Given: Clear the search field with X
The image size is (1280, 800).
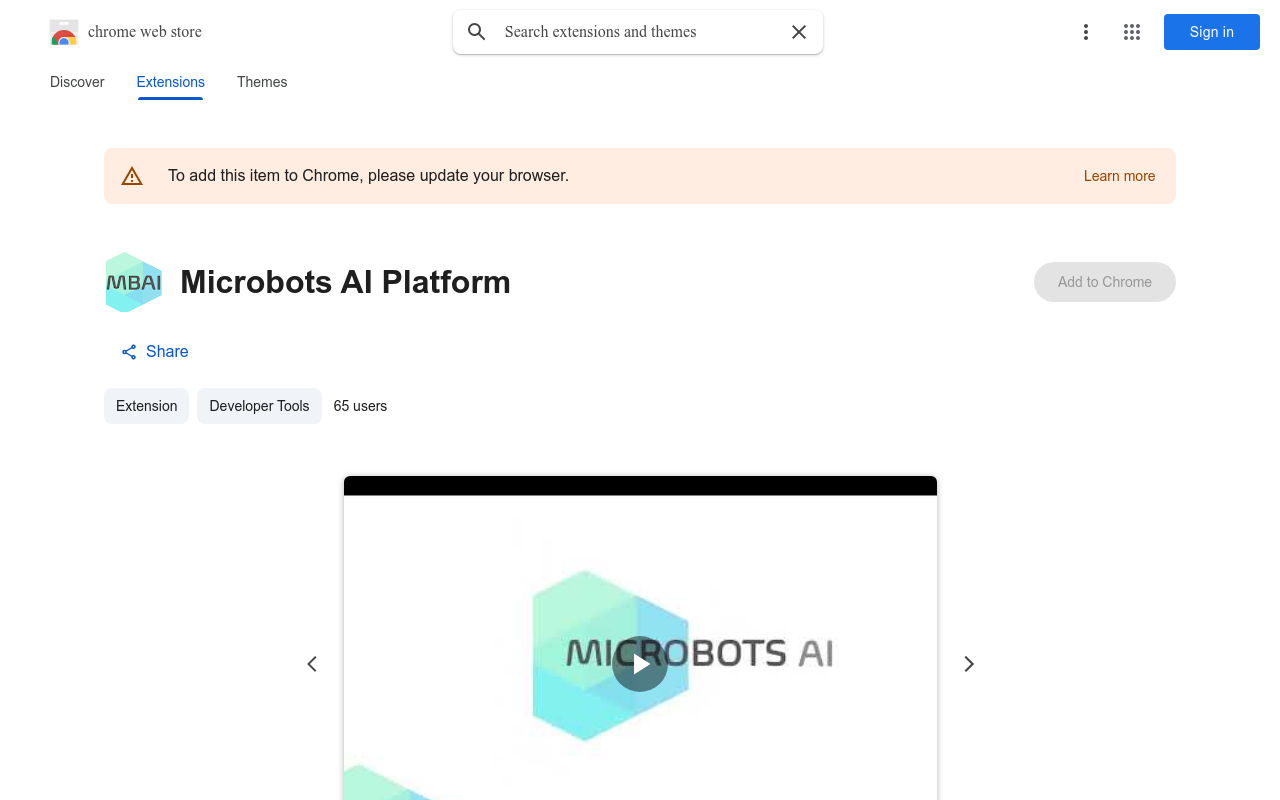Looking at the screenshot, I should pyautogui.click(x=799, y=32).
